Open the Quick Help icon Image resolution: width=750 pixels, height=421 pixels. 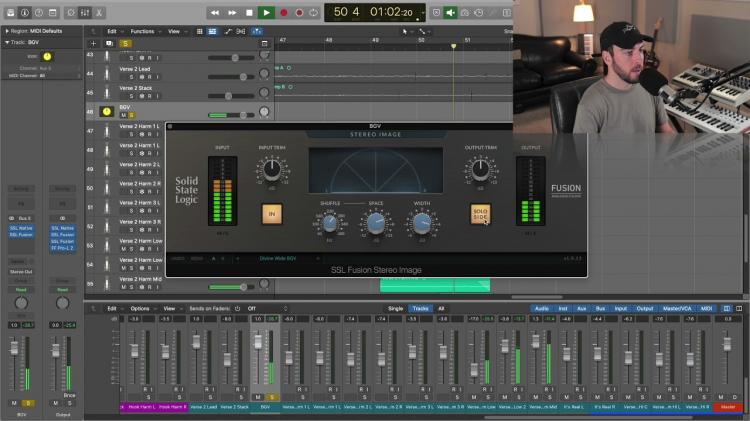click(39, 12)
